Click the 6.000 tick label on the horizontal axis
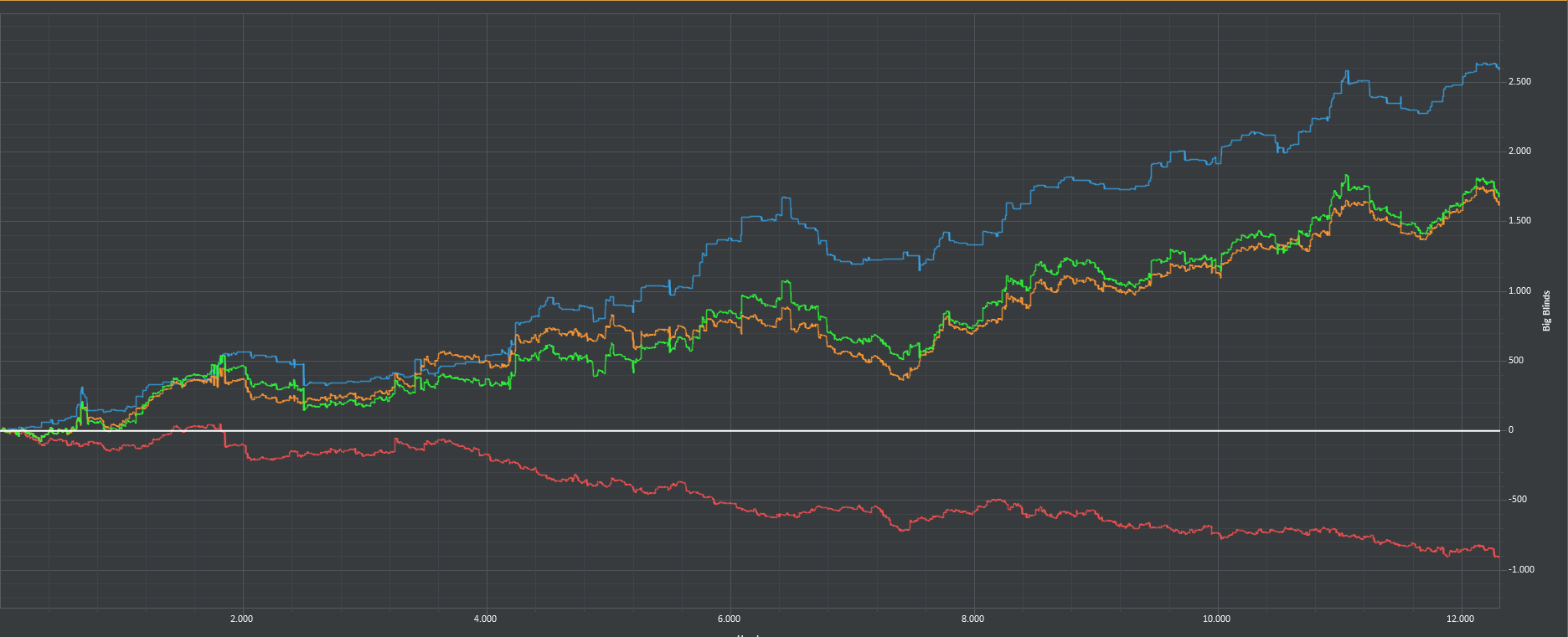 729,619
